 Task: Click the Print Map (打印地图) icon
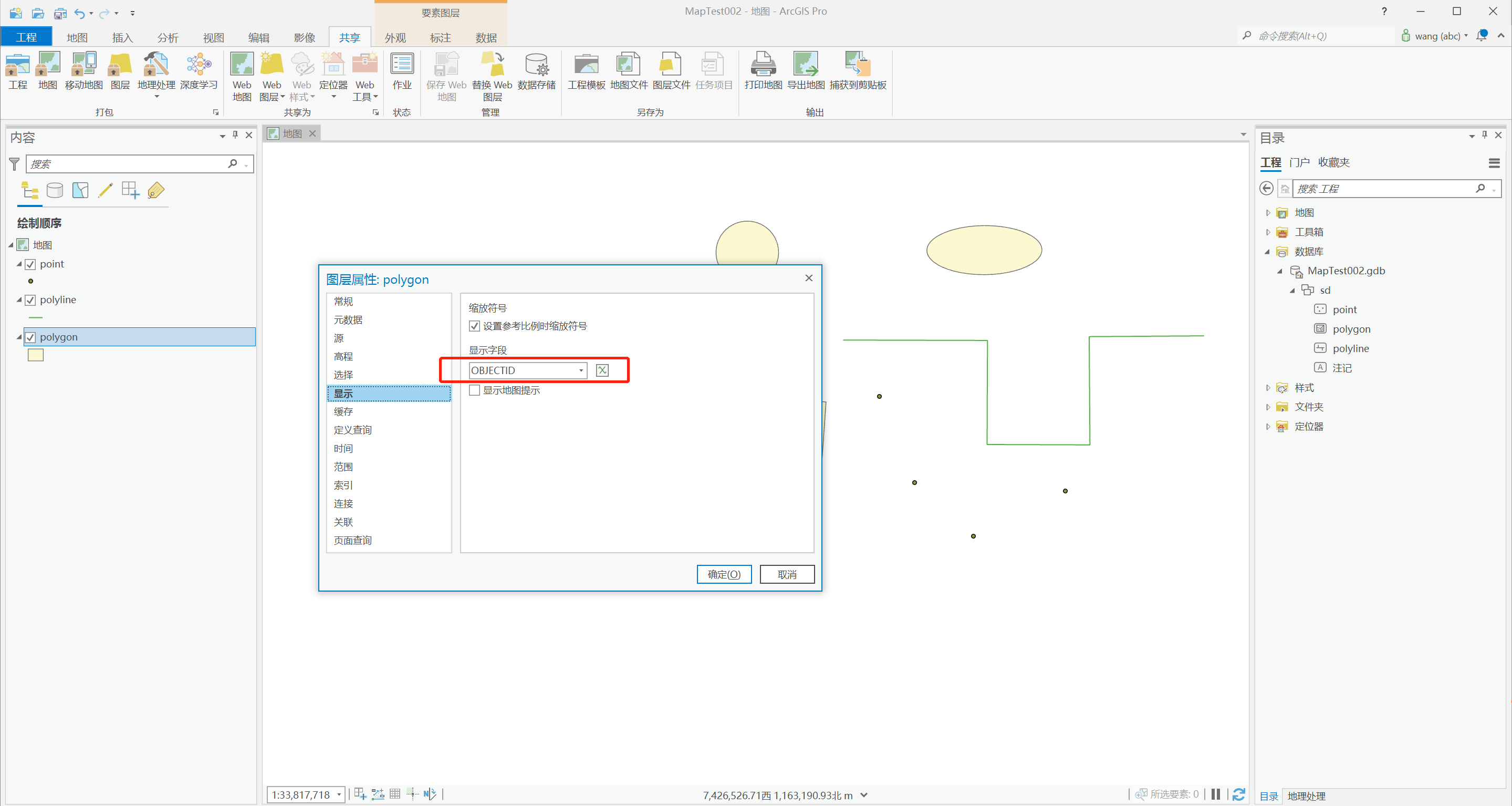pos(763,65)
